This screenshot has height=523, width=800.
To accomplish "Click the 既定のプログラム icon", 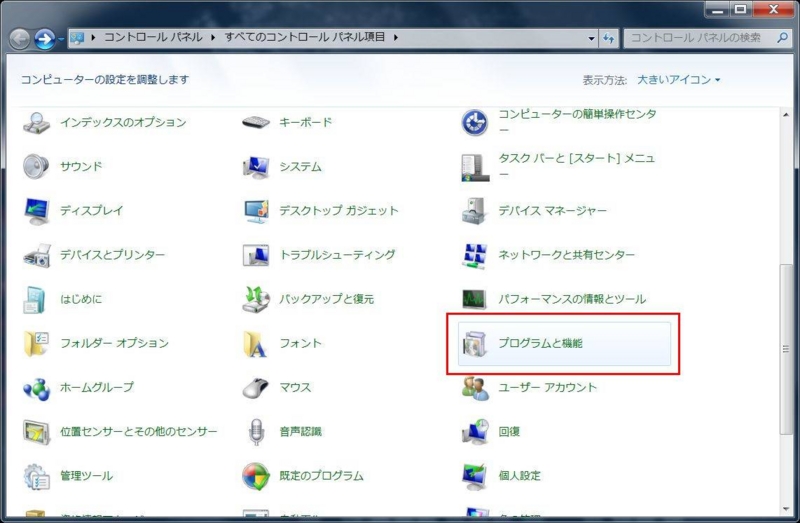I will pos(256,477).
